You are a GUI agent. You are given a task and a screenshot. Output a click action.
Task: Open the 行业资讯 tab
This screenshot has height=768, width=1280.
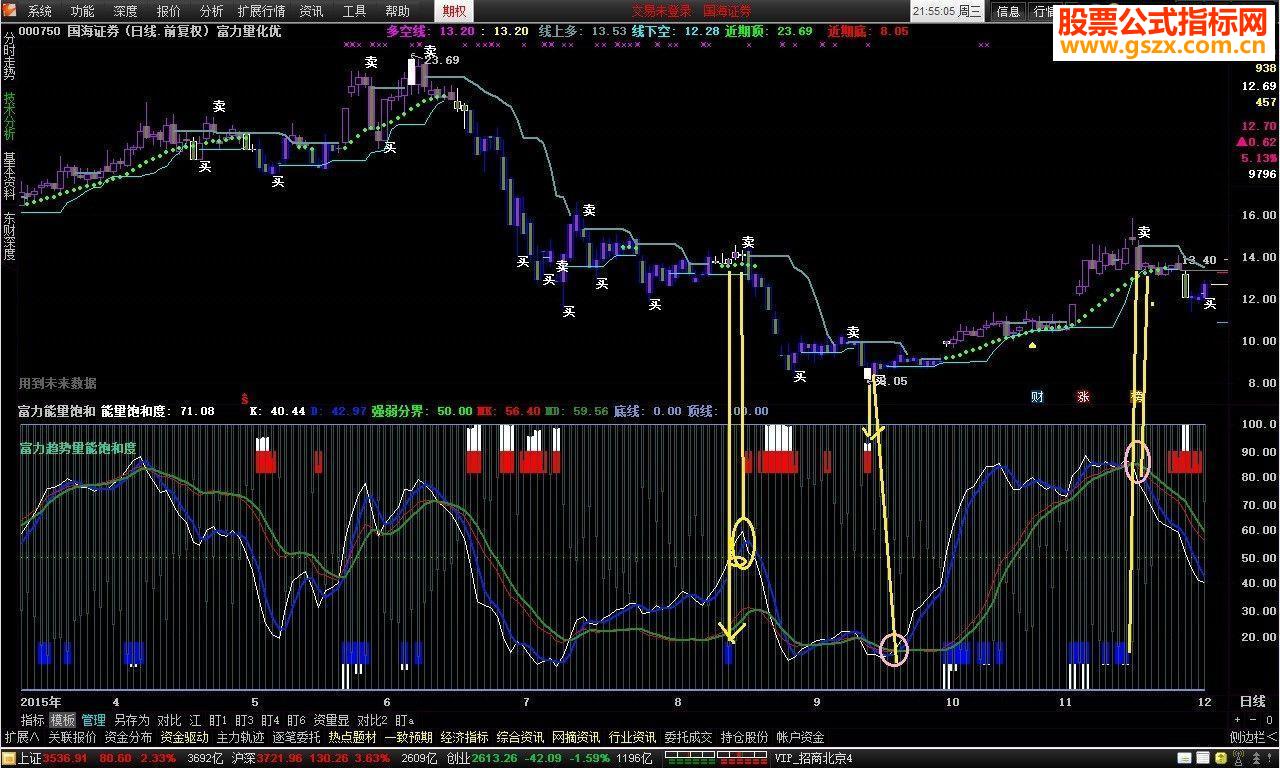(x=632, y=737)
